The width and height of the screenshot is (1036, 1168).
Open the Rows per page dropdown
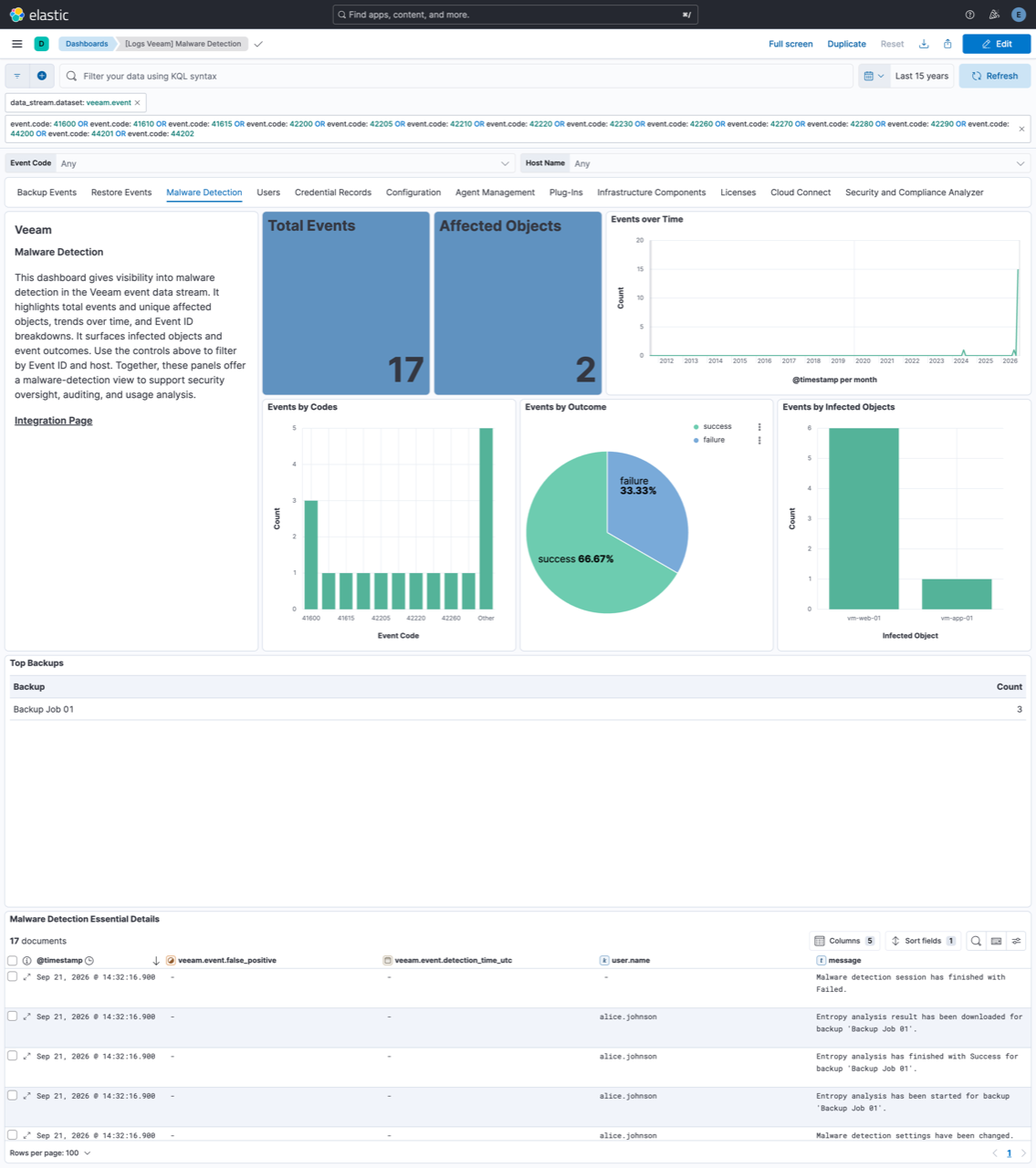point(50,1153)
